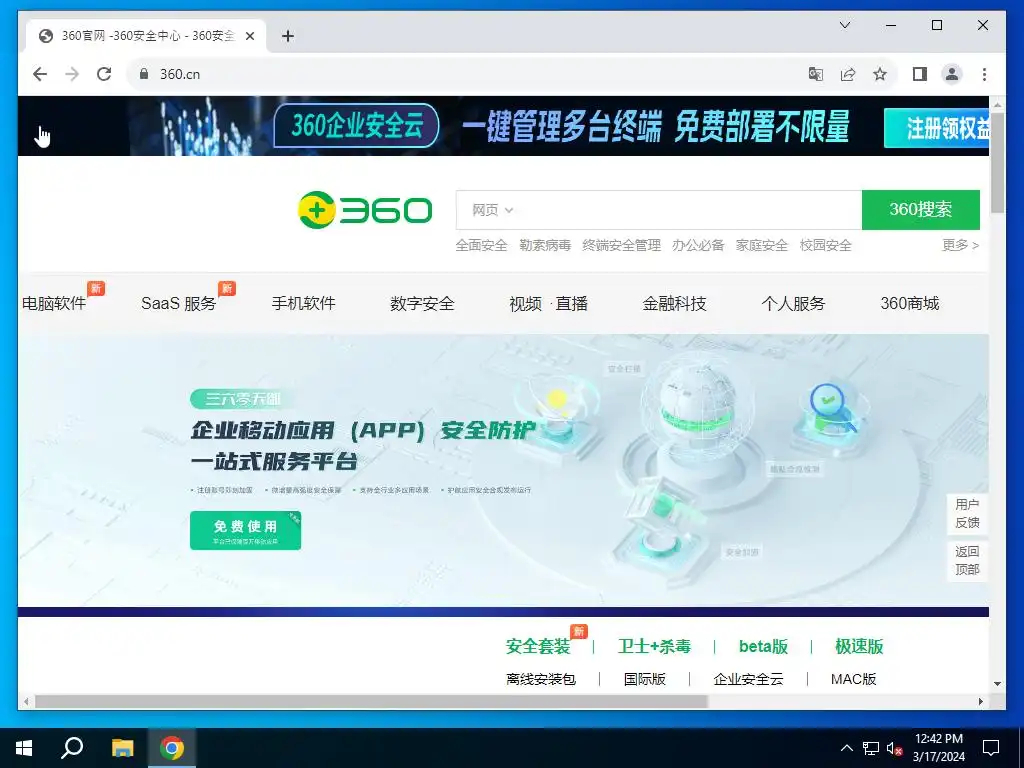
Task: Open the 企业安全云 link
Action: click(x=748, y=679)
